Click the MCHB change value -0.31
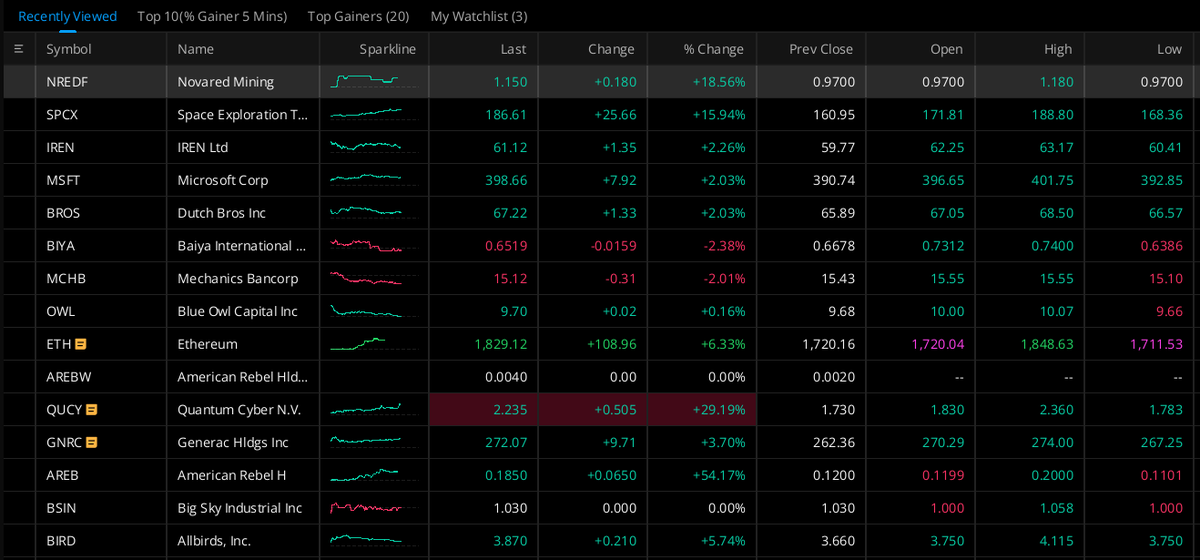Viewport: 1200px width, 560px height. (x=621, y=278)
